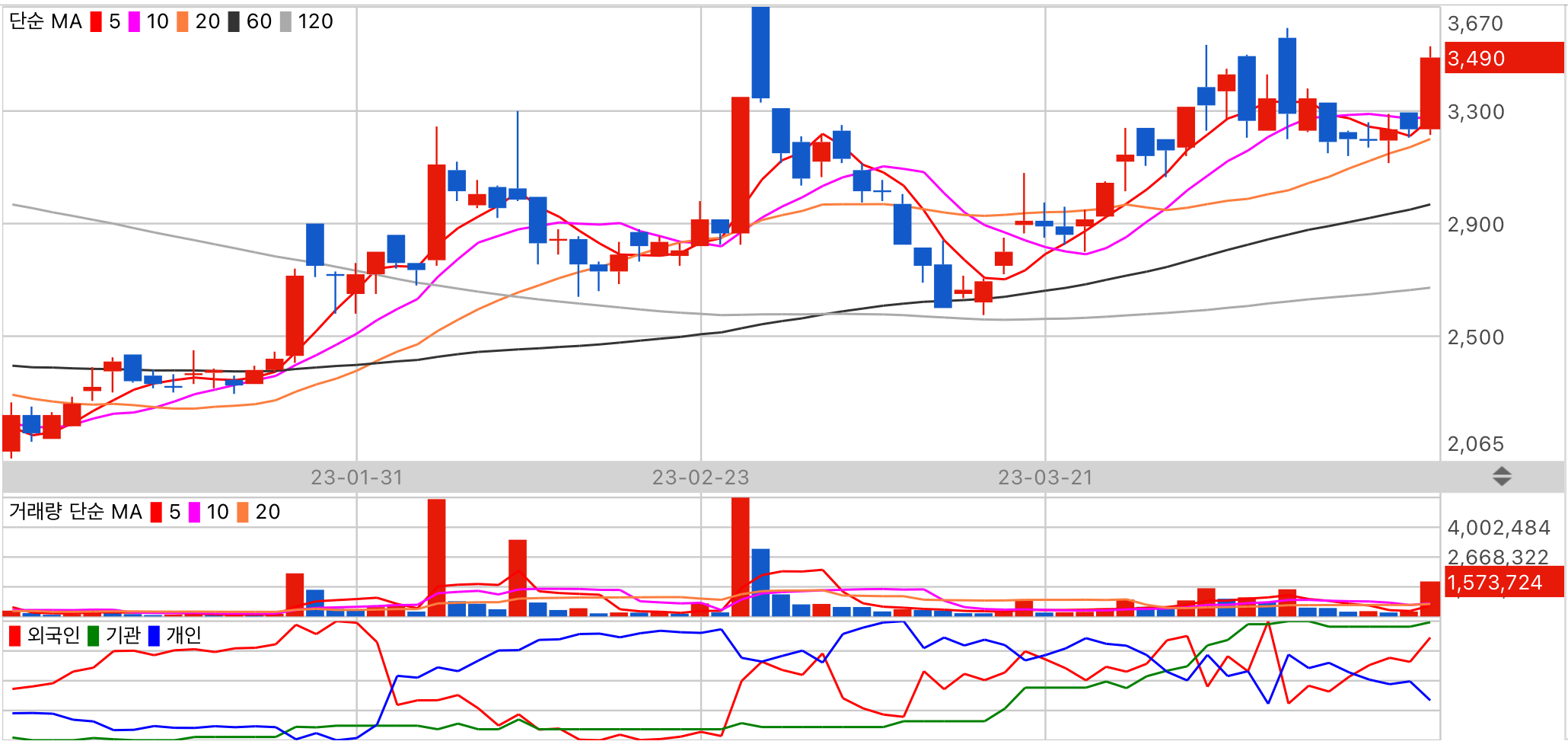Click the current price tag 3,490

[1504, 58]
